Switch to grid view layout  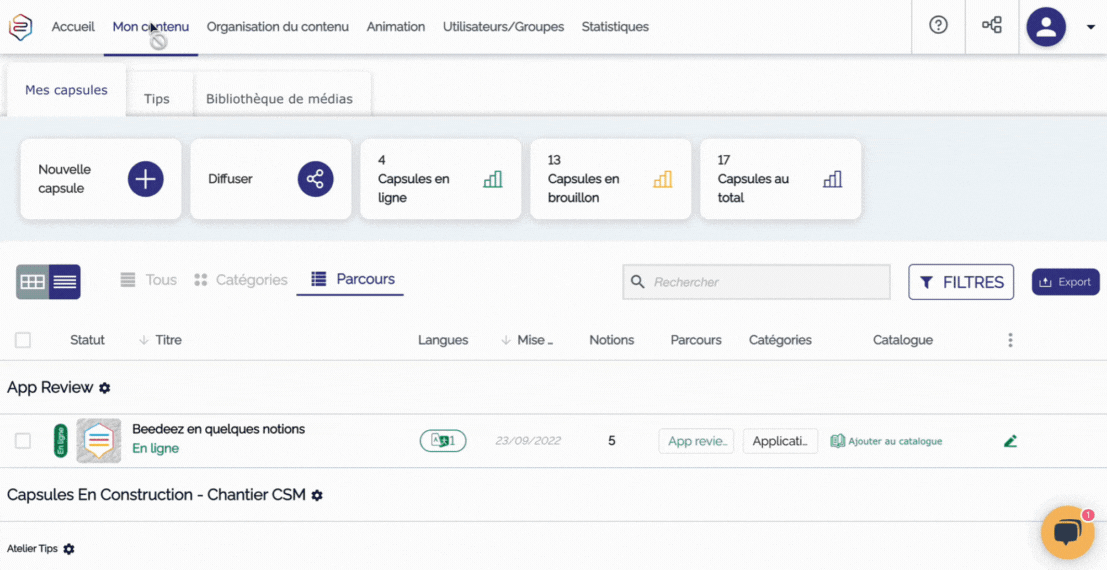click(33, 282)
